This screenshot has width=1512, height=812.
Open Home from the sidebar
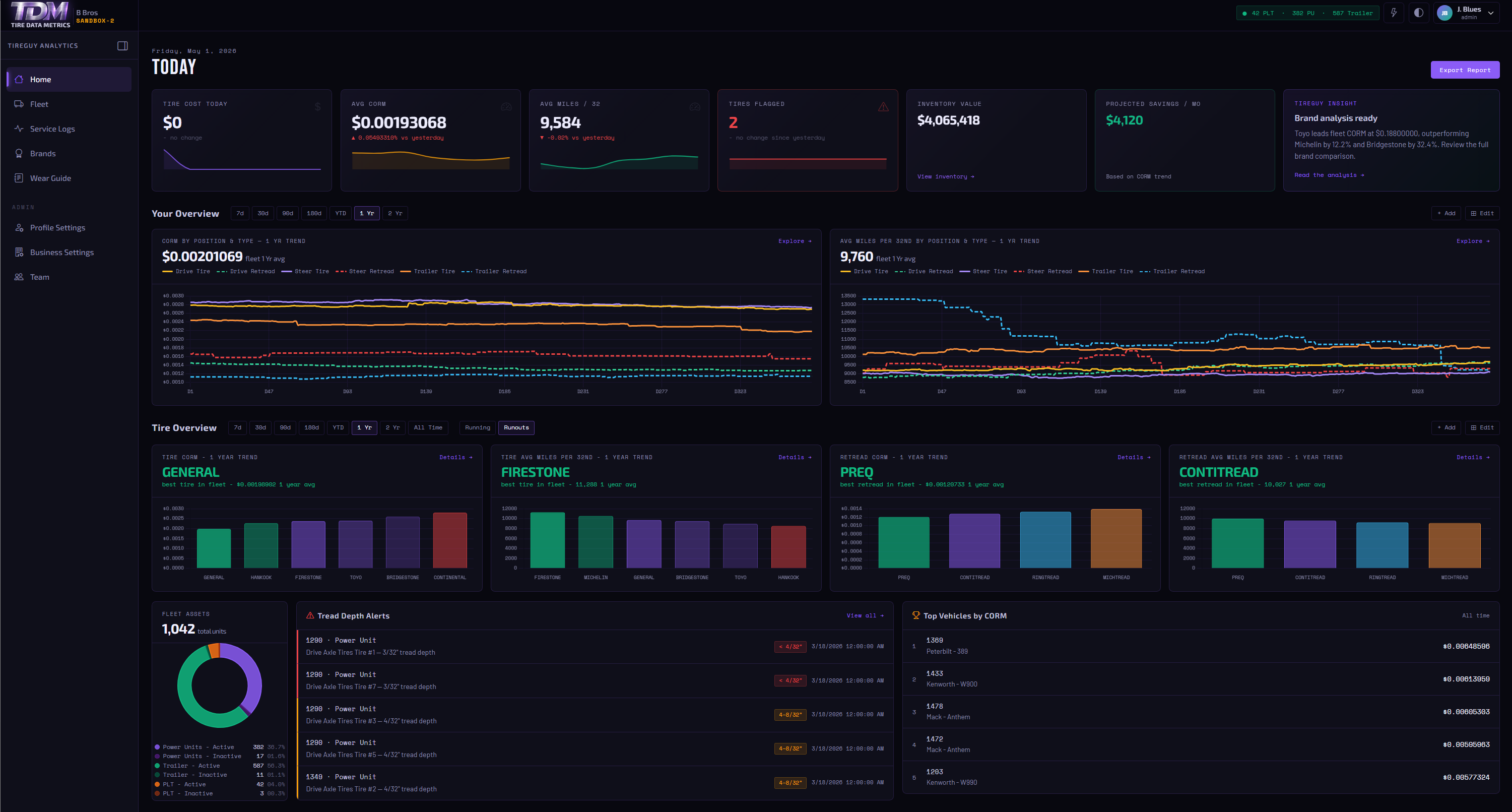(69, 79)
